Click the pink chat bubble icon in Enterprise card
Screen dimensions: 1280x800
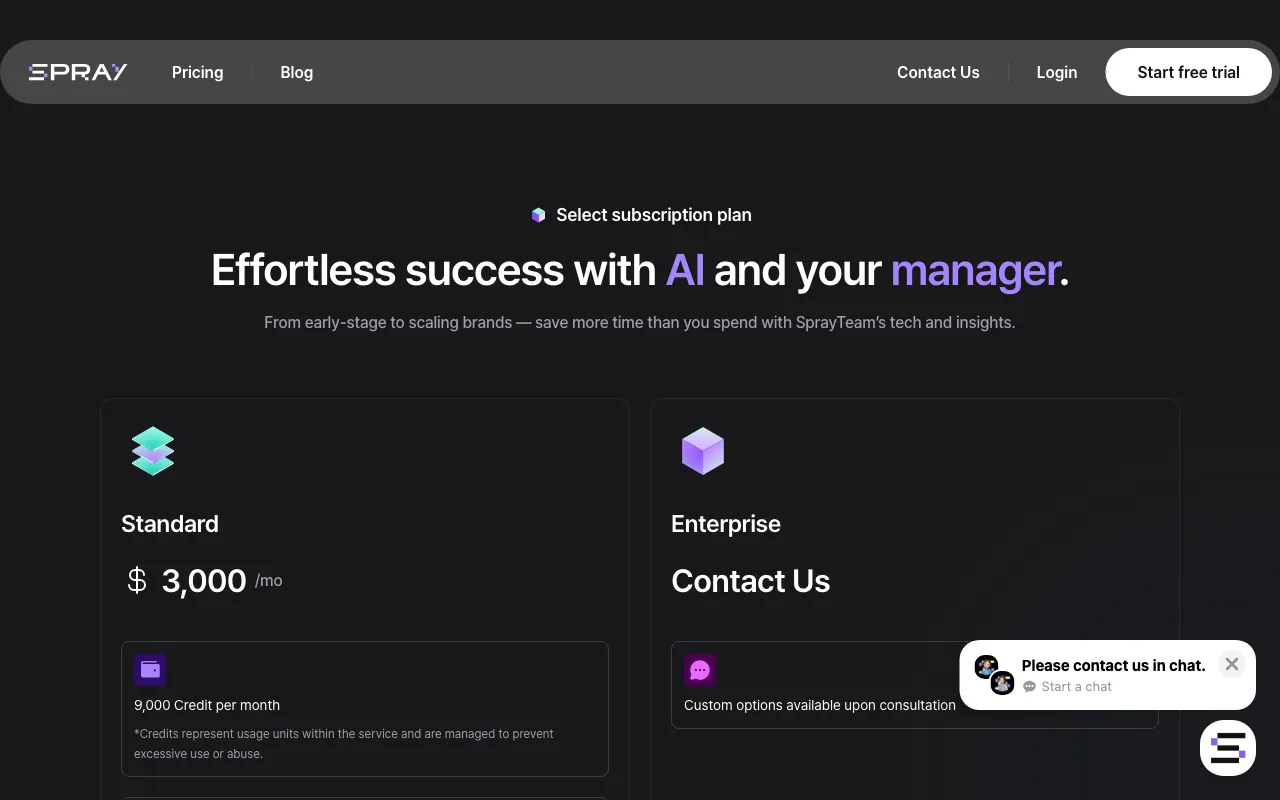(700, 670)
